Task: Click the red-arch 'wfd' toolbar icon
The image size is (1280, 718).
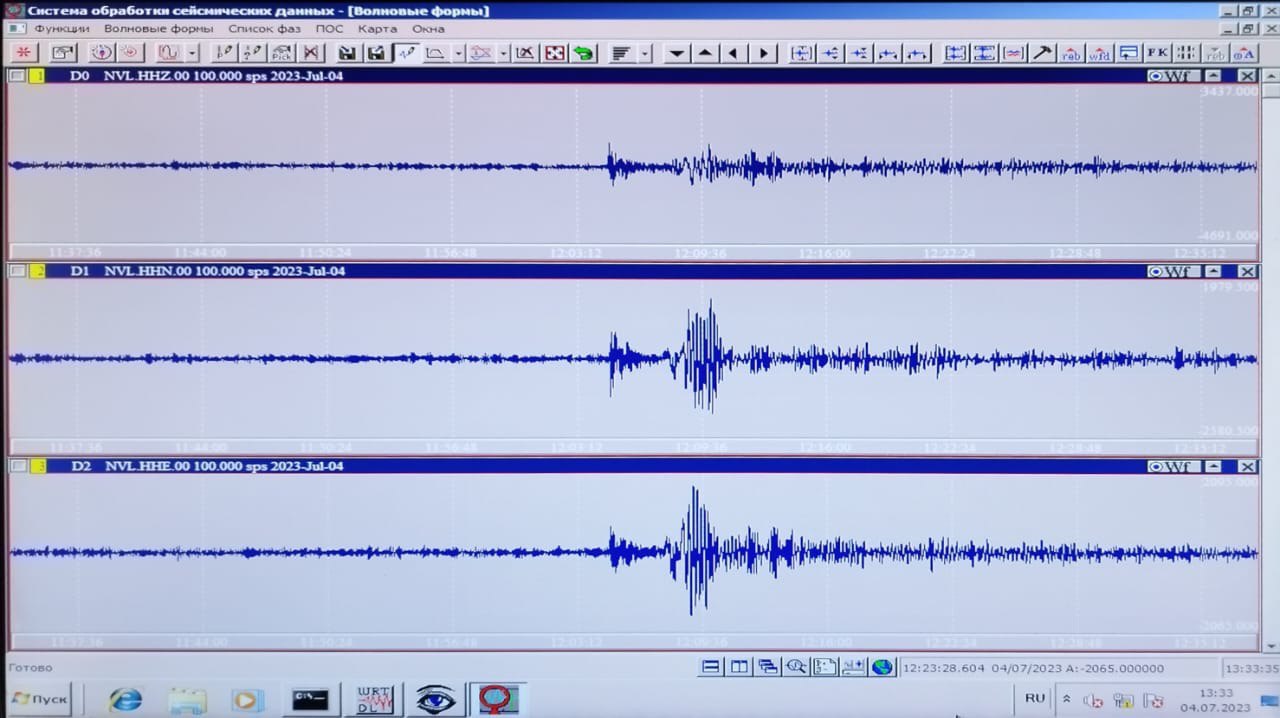Action: [1100, 53]
